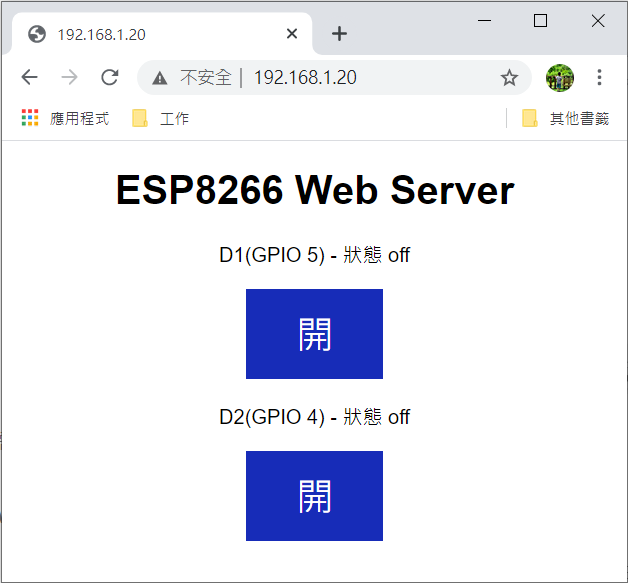The height and width of the screenshot is (583, 628).
Task: Turn on D1 (GPIO 5) with 開 button
Action: pyautogui.click(x=314, y=334)
